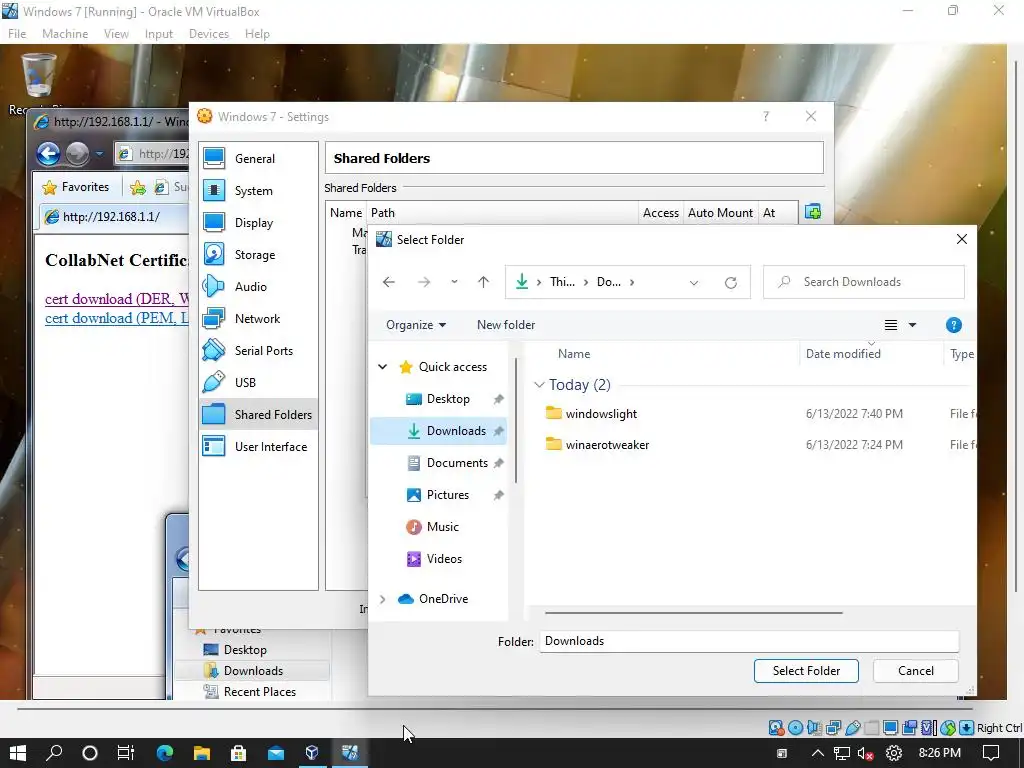Click the hard disk activity status icon
The height and width of the screenshot is (768, 1024).
pos(776,728)
